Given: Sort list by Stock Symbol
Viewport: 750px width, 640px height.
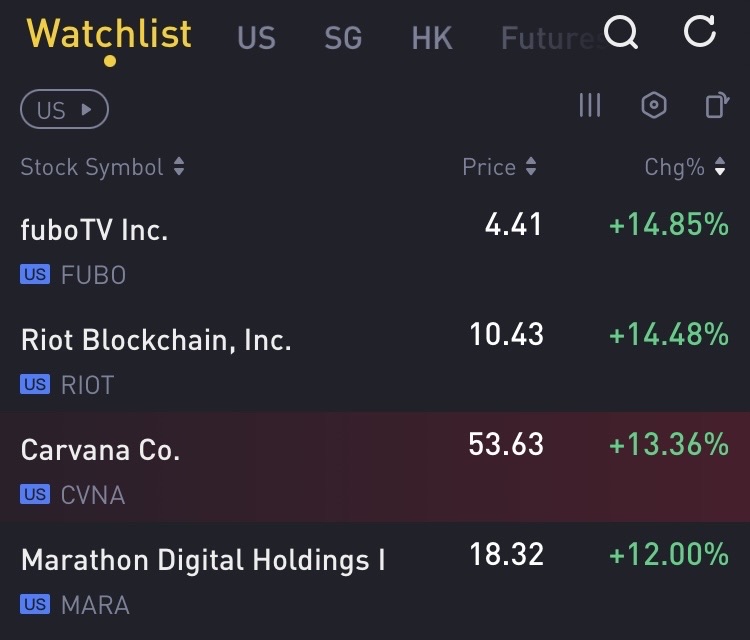Looking at the screenshot, I should coord(102,167).
